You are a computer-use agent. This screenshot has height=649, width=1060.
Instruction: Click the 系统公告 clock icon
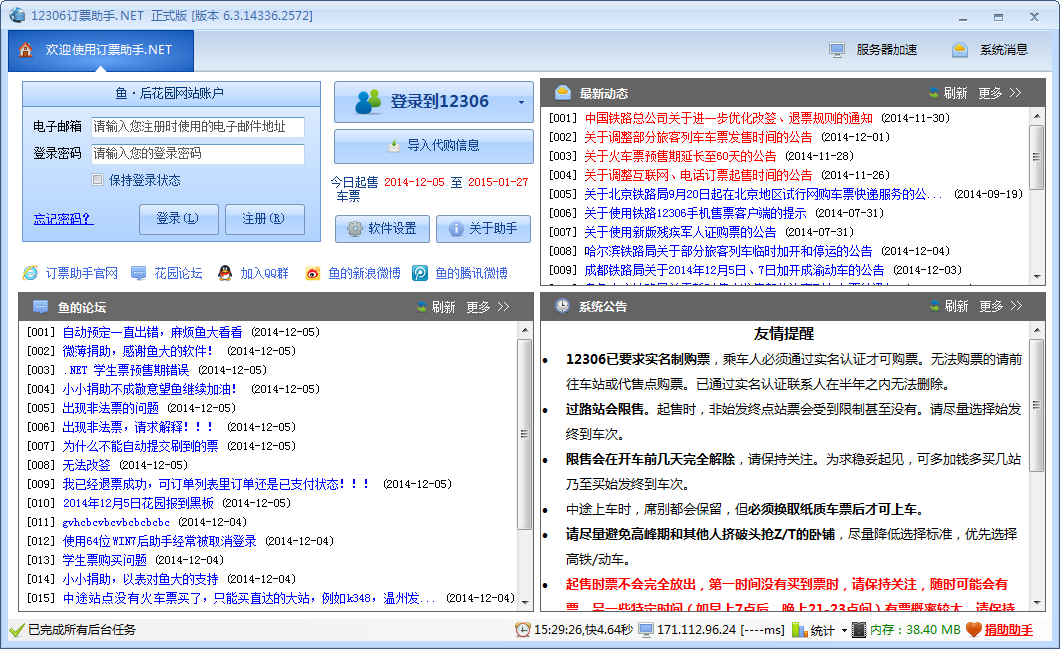coord(562,306)
